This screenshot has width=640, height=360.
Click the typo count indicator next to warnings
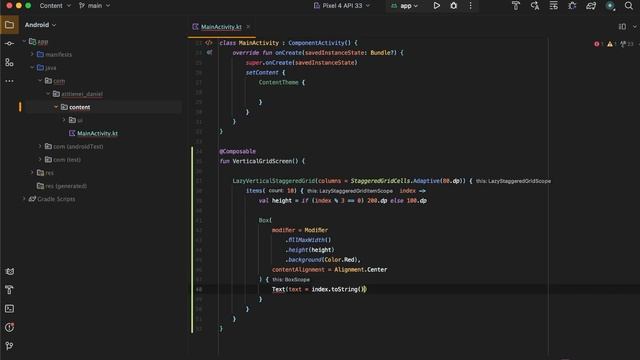point(627,44)
